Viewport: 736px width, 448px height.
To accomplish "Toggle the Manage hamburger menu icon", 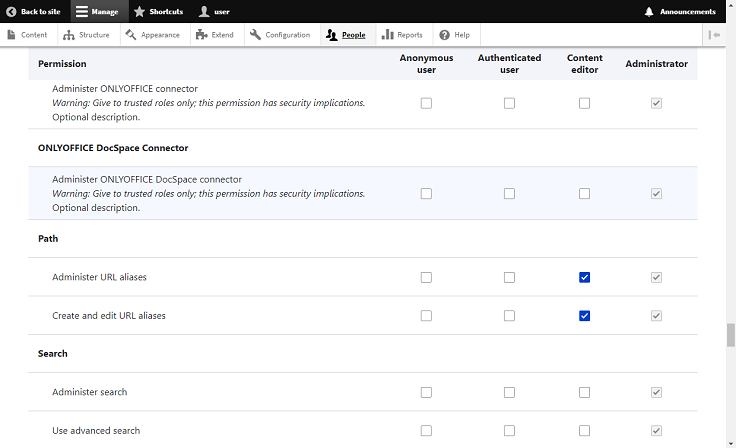I will (82, 12).
